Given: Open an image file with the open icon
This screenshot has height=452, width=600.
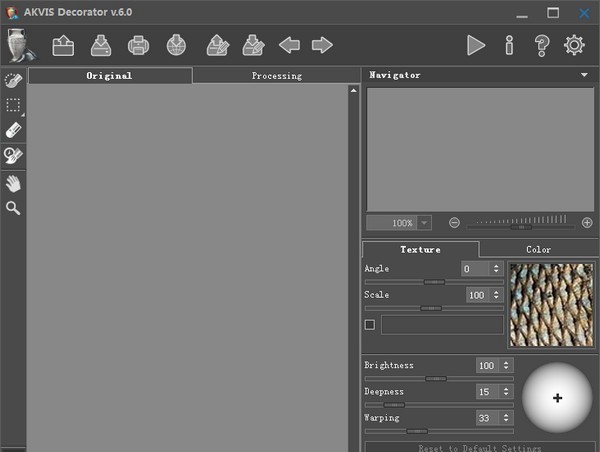Looking at the screenshot, I should point(63,46).
